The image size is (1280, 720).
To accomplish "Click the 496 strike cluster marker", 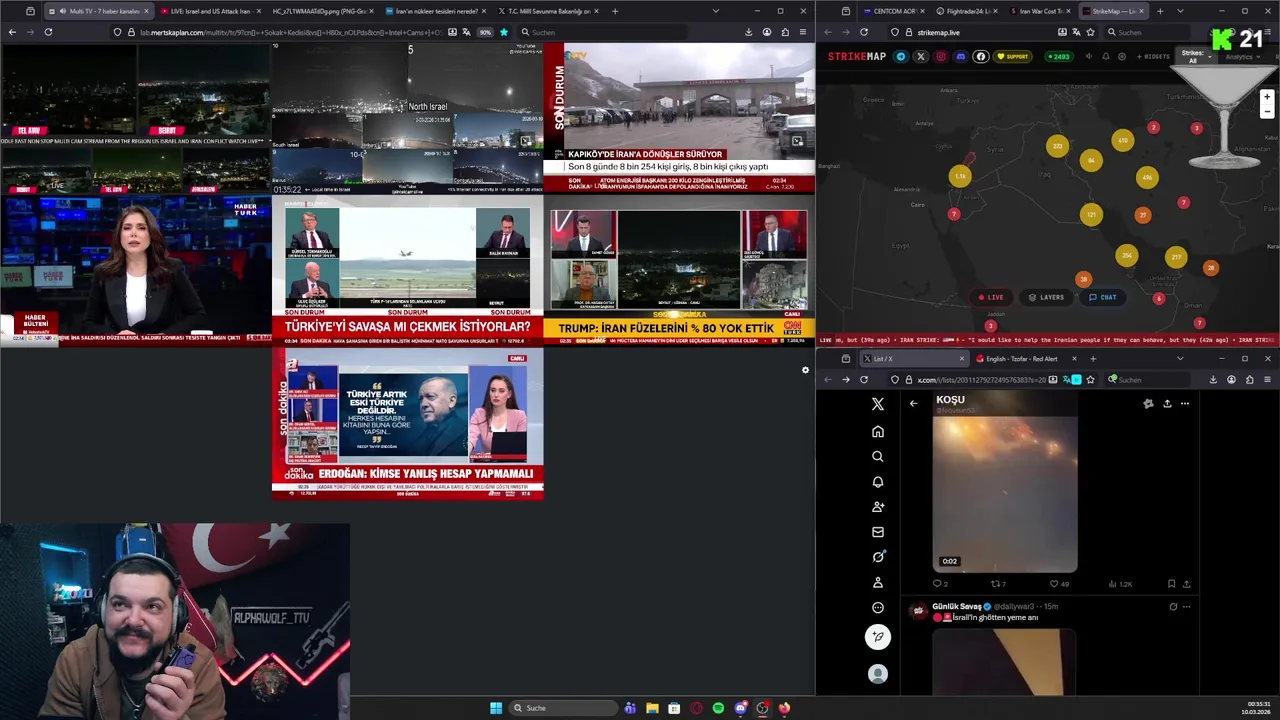I will click(1147, 178).
